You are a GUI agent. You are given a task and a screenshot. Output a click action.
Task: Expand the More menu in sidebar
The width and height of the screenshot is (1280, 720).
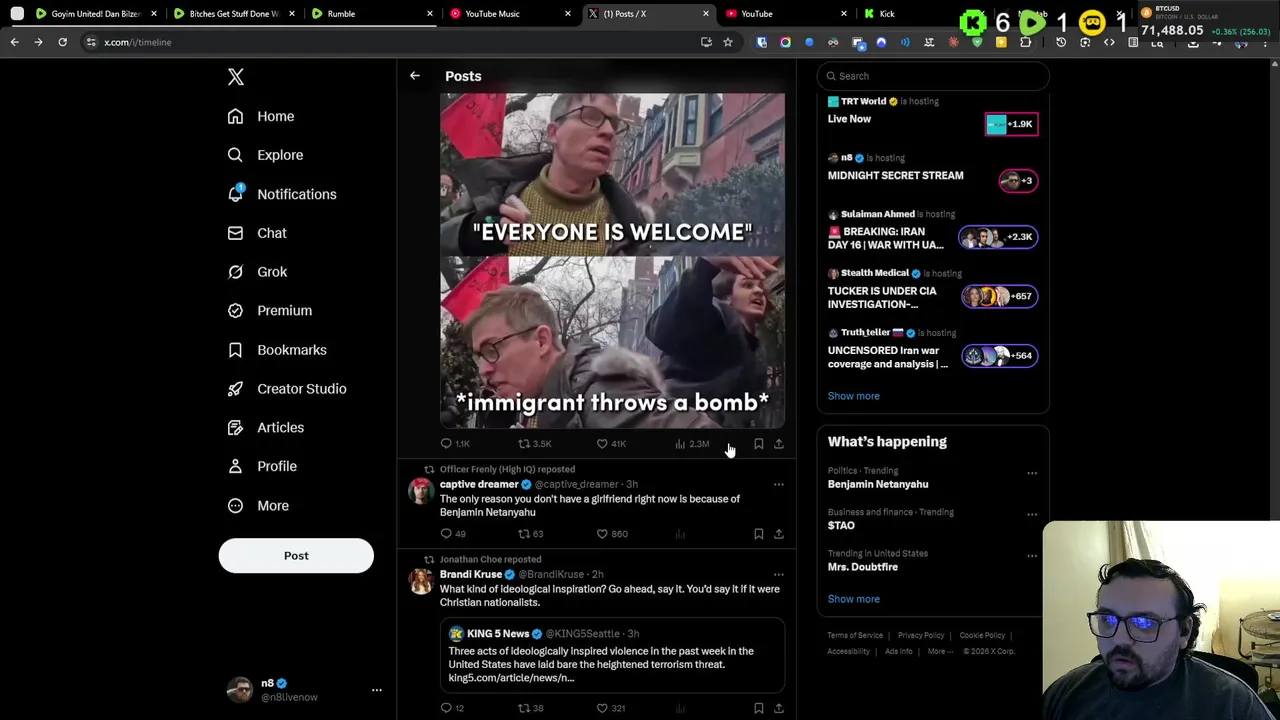258,506
